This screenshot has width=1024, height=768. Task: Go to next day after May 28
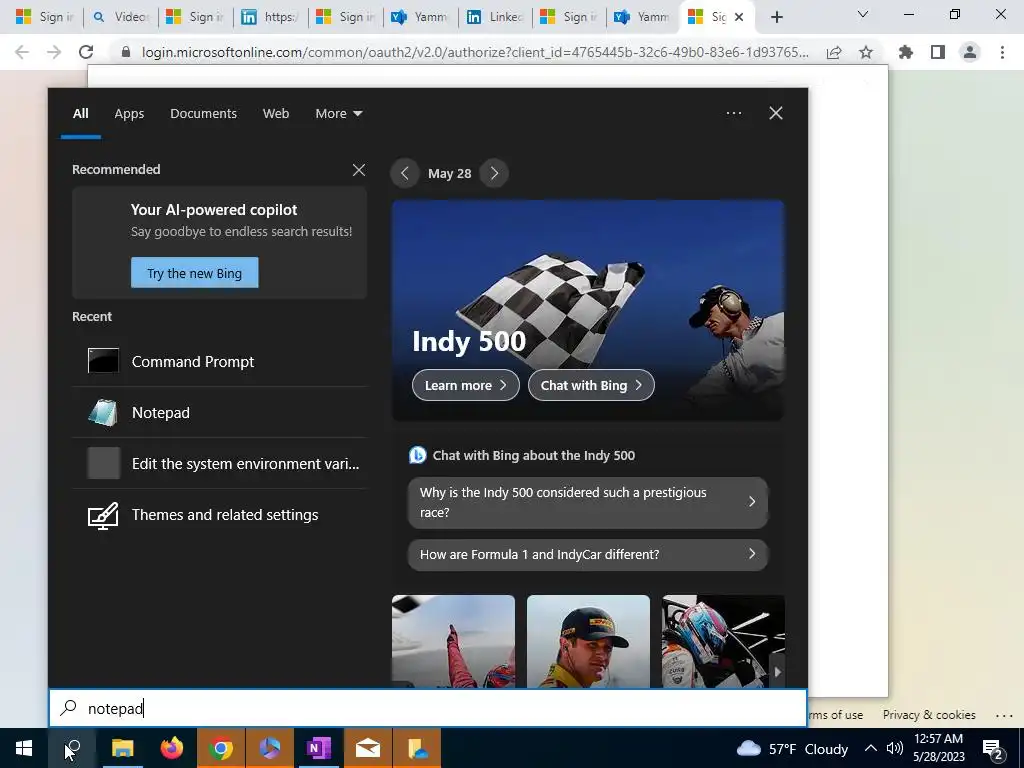[x=494, y=173]
